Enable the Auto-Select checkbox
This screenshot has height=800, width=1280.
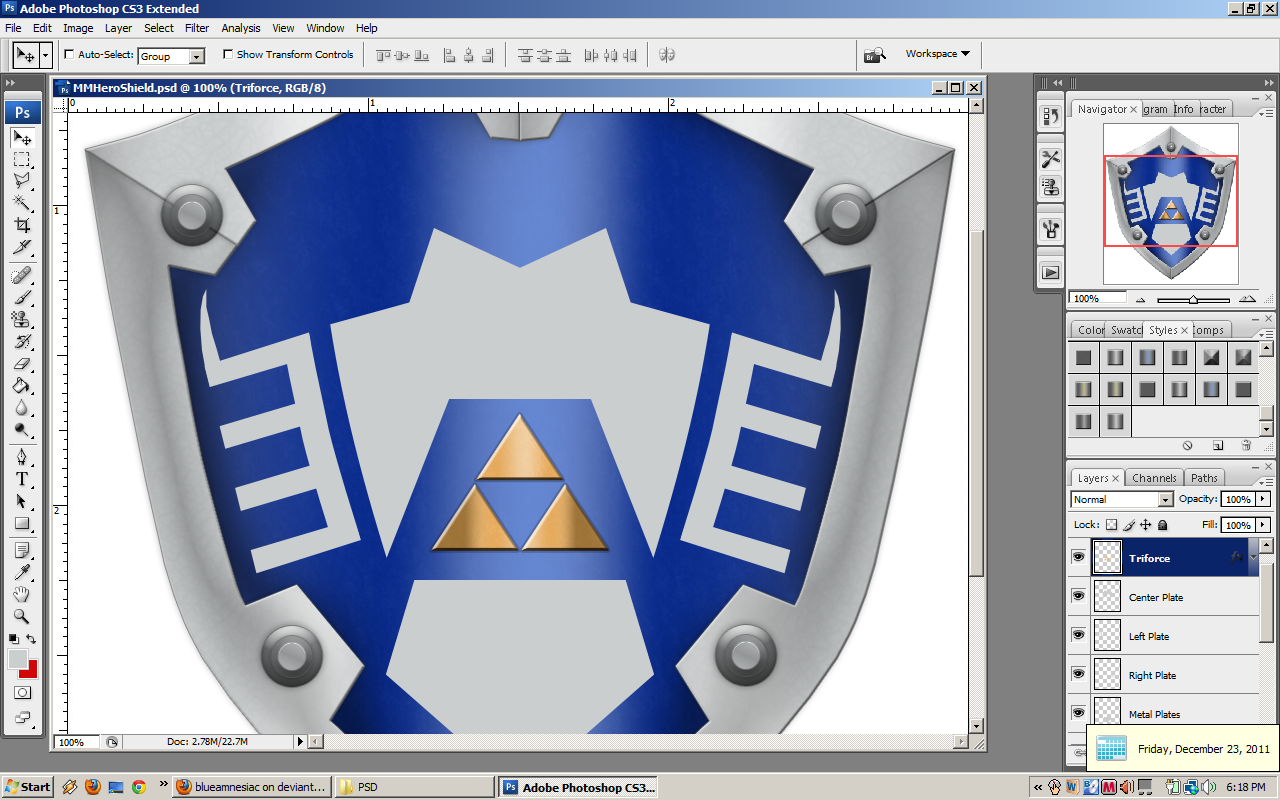pyautogui.click(x=69, y=54)
